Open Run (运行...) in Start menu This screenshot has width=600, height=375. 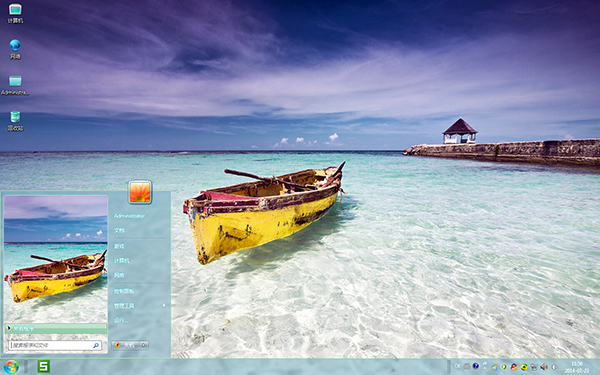point(121,320)
